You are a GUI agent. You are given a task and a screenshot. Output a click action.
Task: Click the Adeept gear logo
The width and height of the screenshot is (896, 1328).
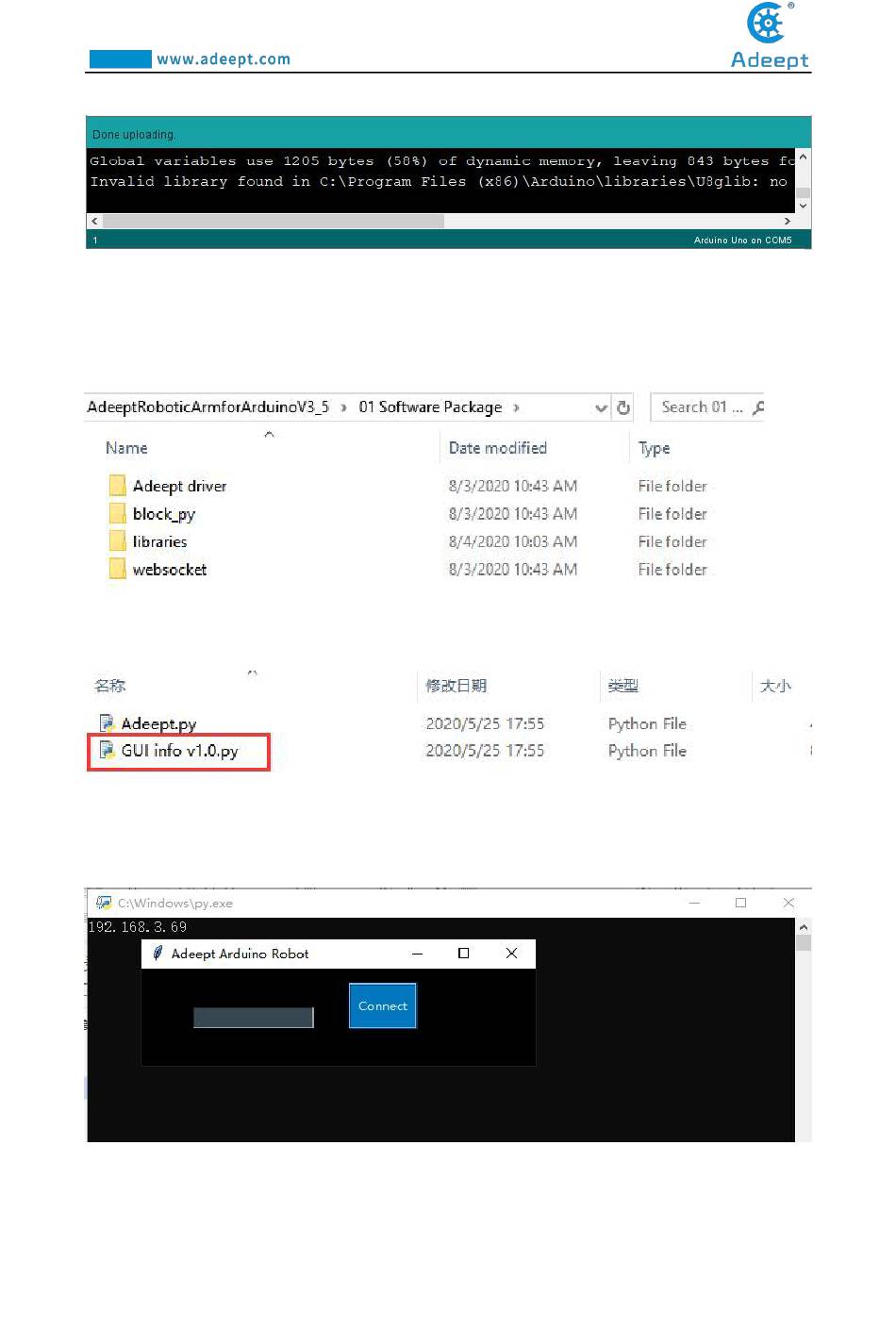[x=769, y=24]
